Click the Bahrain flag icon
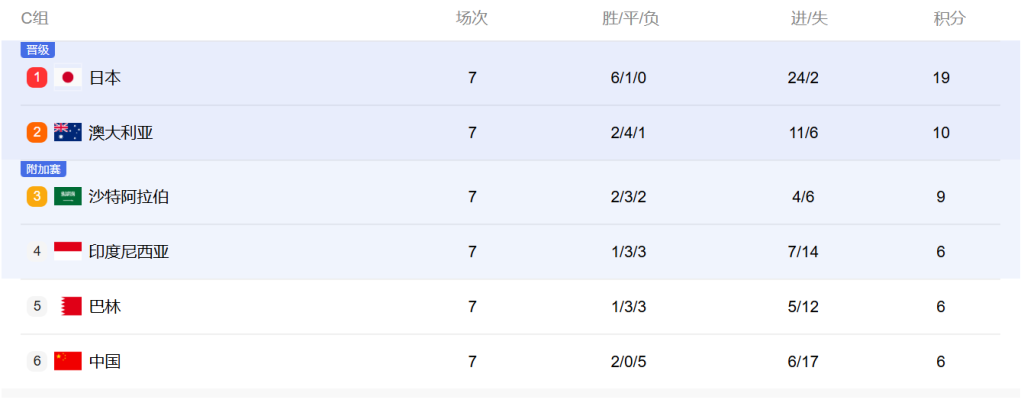 click(71, 306)
